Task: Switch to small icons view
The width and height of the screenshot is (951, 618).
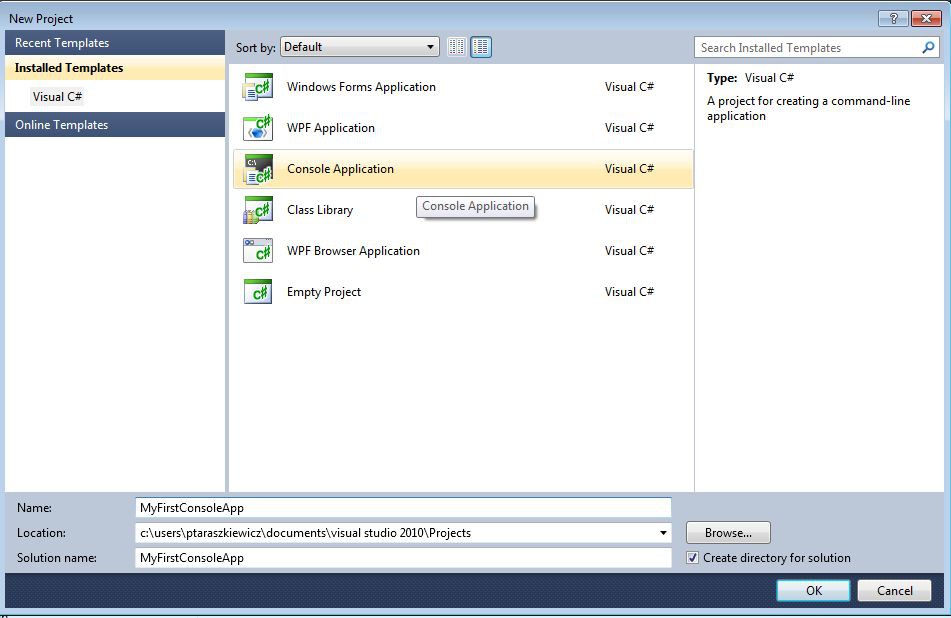Action: pos(457,47)
